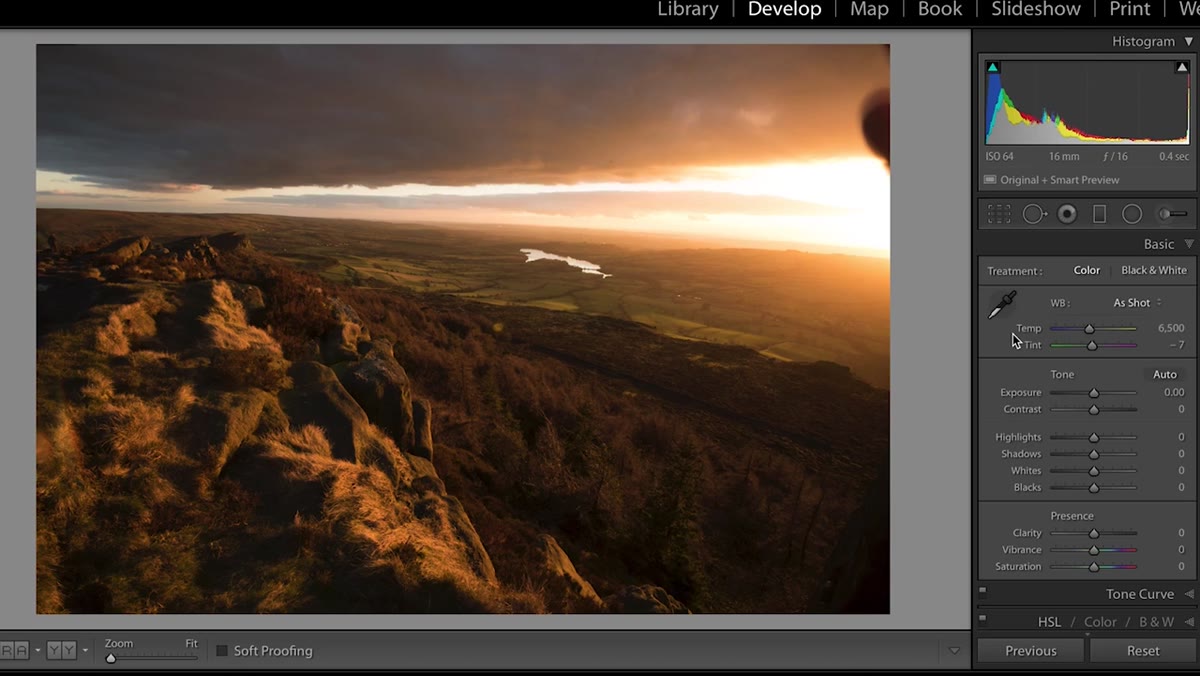Click the landscape photo in the preview

[x=463, y=329]
